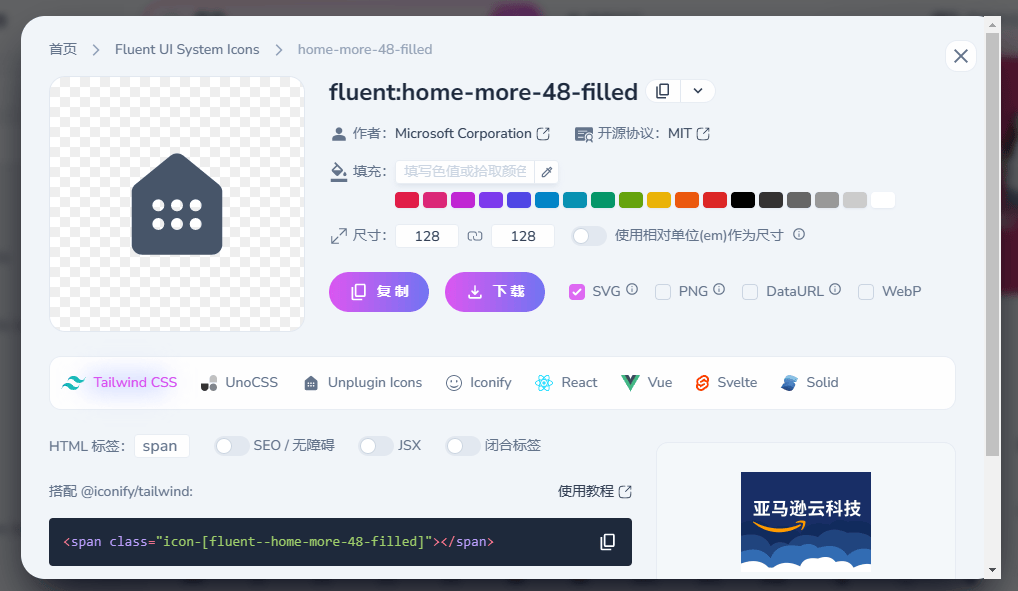Click the info icon beside the em unit option
This screenshot has height=591, width=1018.
(x=799, y=235)
